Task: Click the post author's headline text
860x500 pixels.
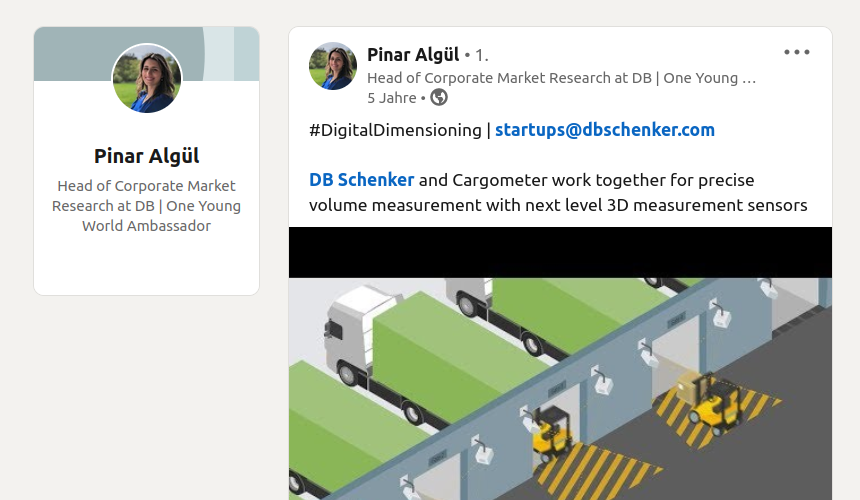Action: [x=561, y=77]
